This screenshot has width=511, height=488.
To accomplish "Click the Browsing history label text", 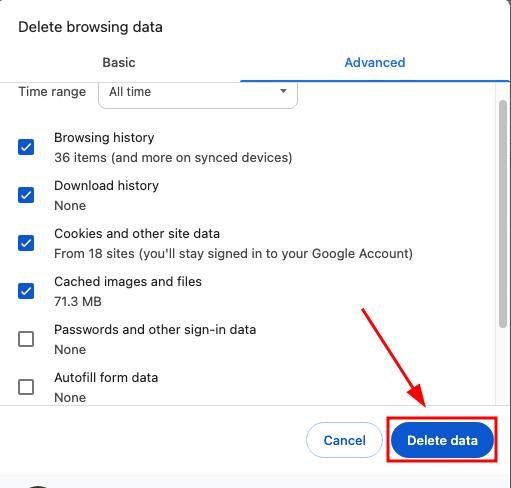I will click(x=104, y=137).
